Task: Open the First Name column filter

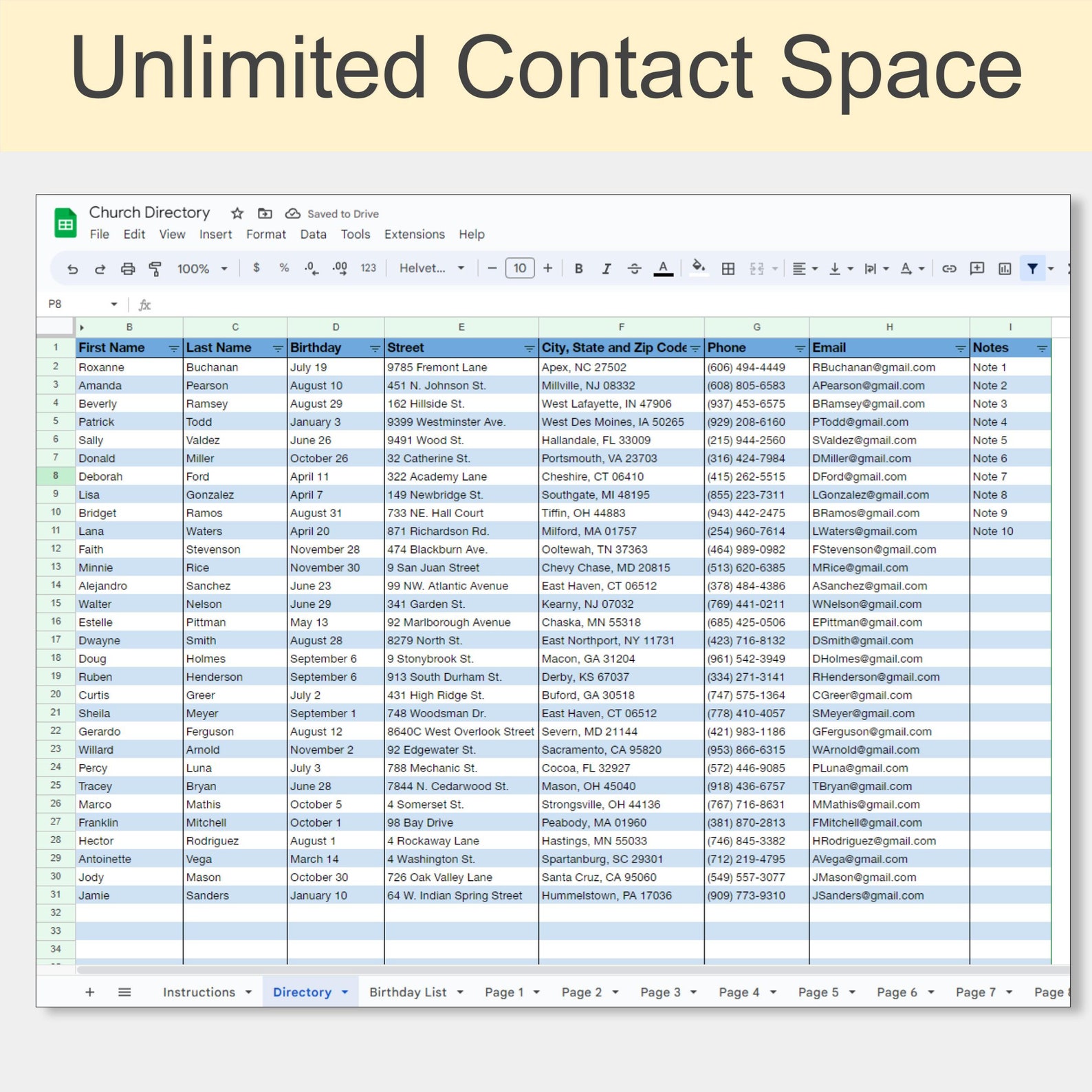Action: click(174, 349)
